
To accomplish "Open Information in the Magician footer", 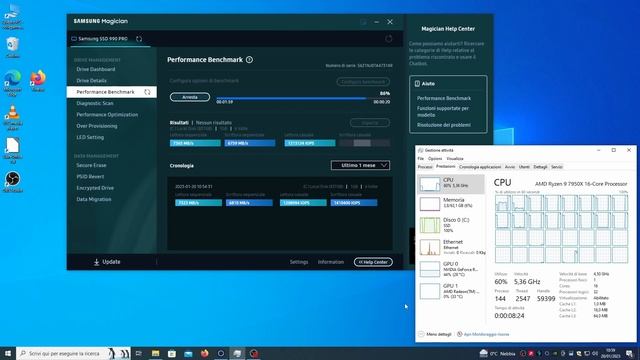I will 331,262.
